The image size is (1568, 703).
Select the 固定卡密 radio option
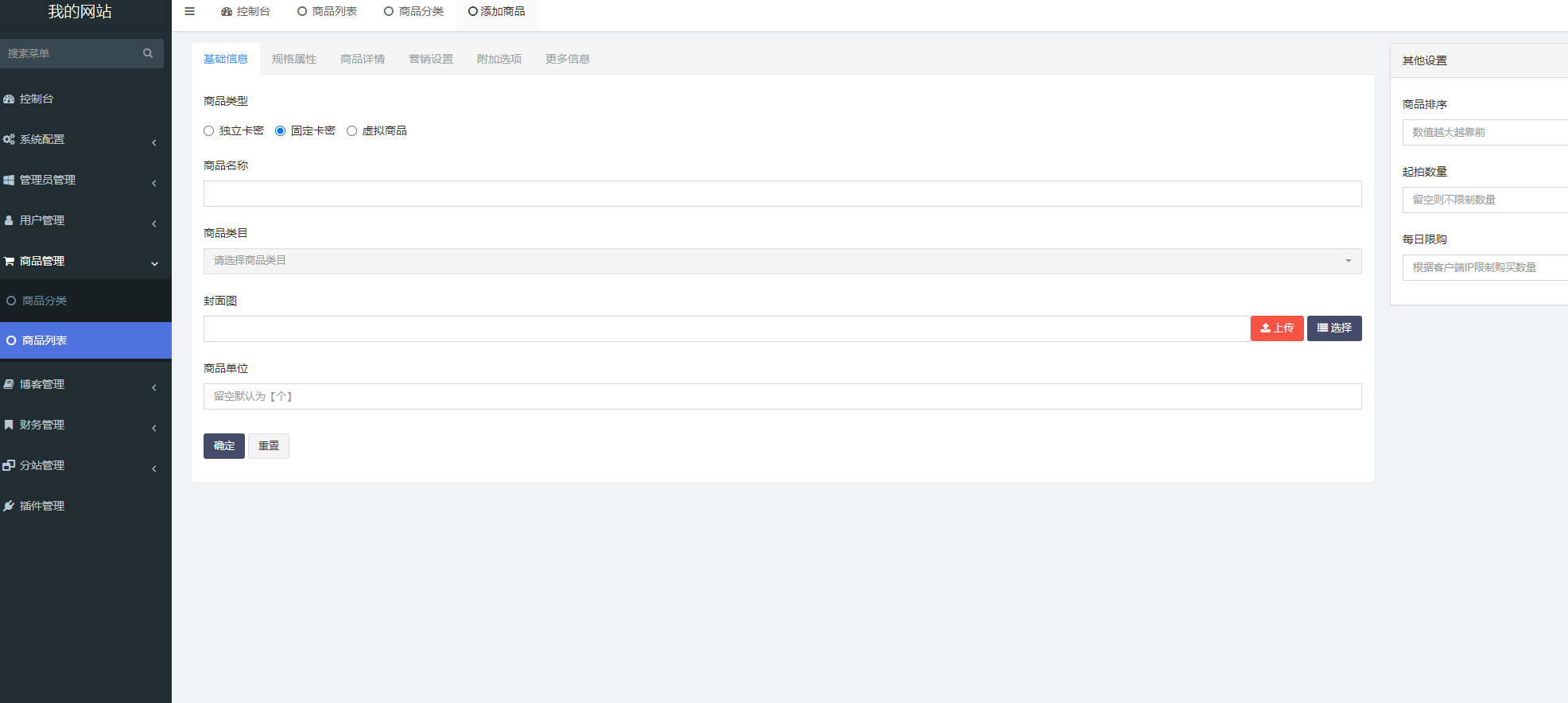click(x=281, y=131)
